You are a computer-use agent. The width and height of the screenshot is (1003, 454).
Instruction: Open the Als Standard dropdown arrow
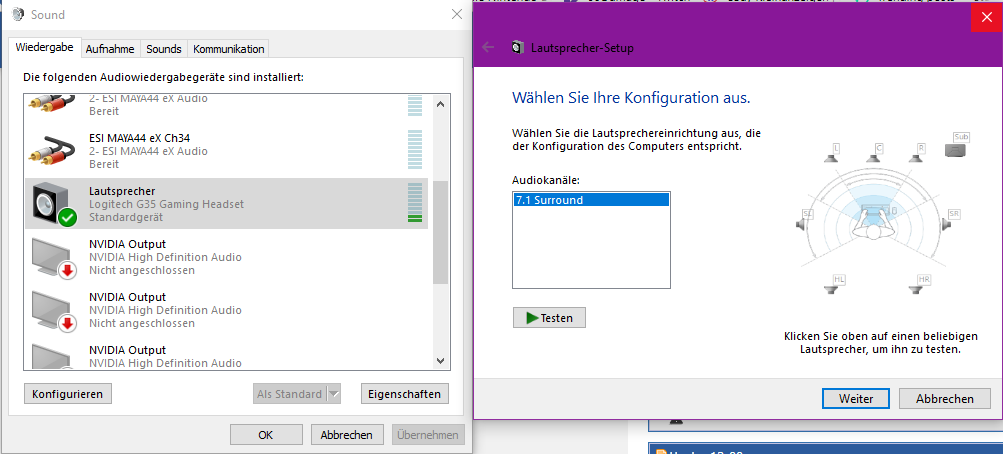tap(334, 394)
